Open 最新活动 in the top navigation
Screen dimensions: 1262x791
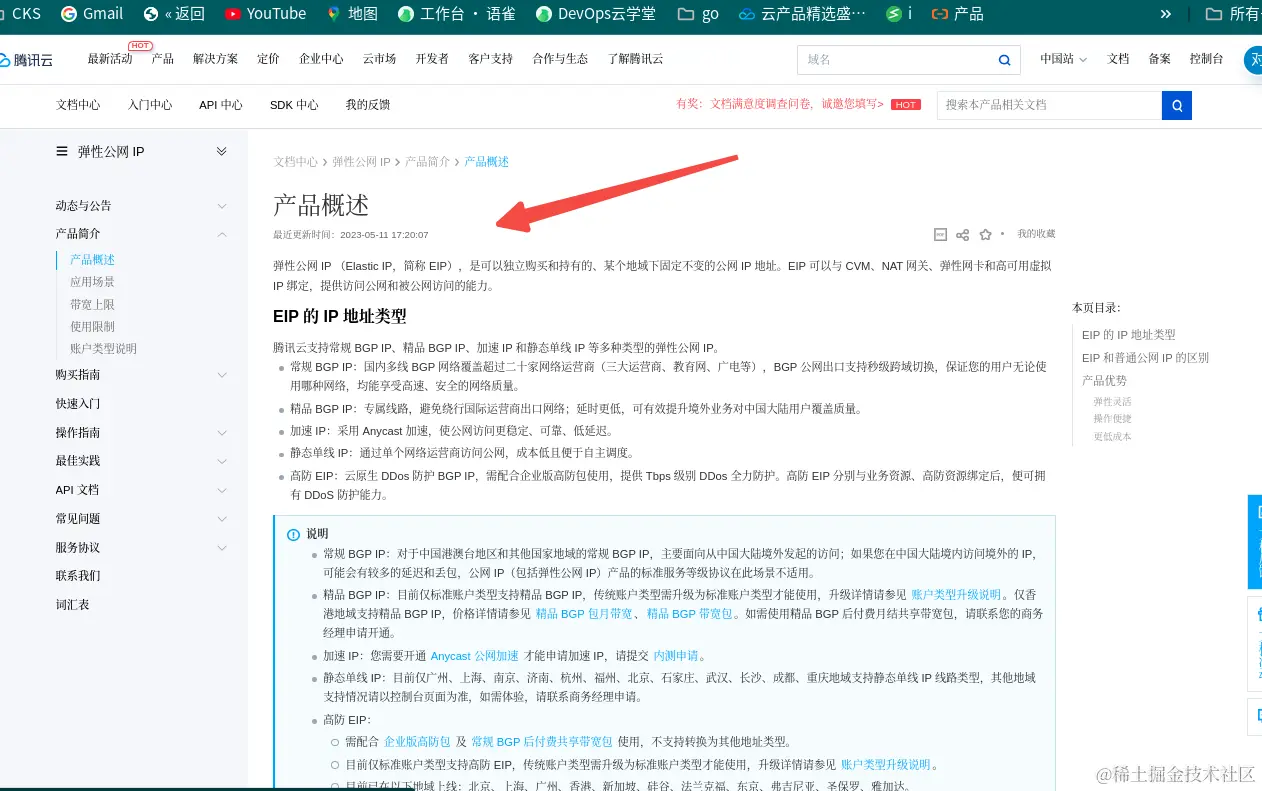110,59
